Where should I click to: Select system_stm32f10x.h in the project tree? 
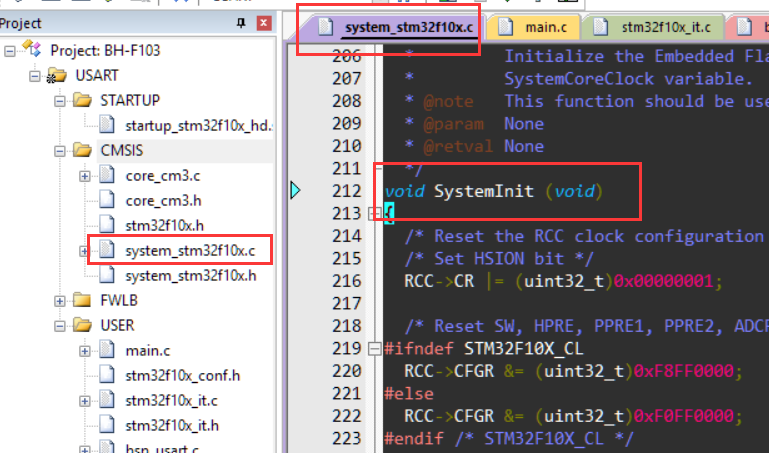pos(190,275)
